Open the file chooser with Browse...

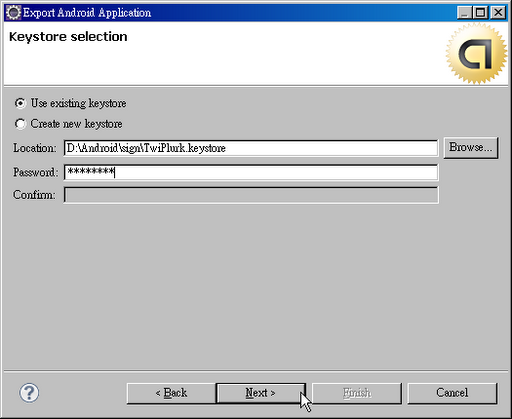click(470, 148)
